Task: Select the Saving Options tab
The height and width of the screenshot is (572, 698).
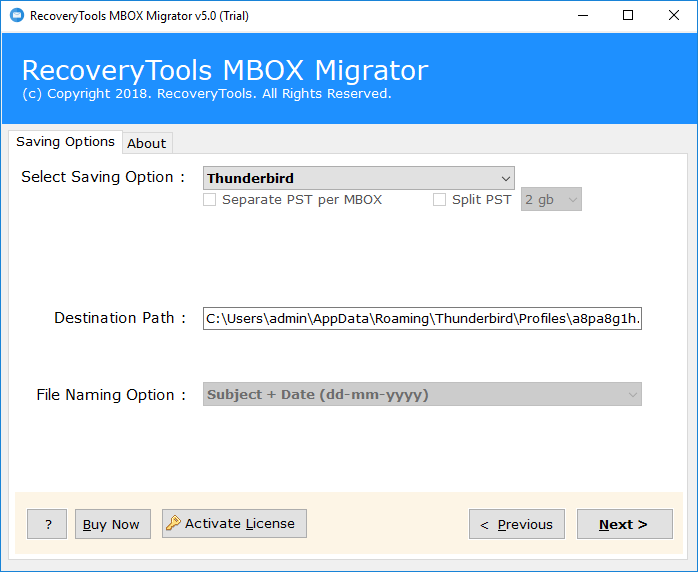Action: [65, 142]
